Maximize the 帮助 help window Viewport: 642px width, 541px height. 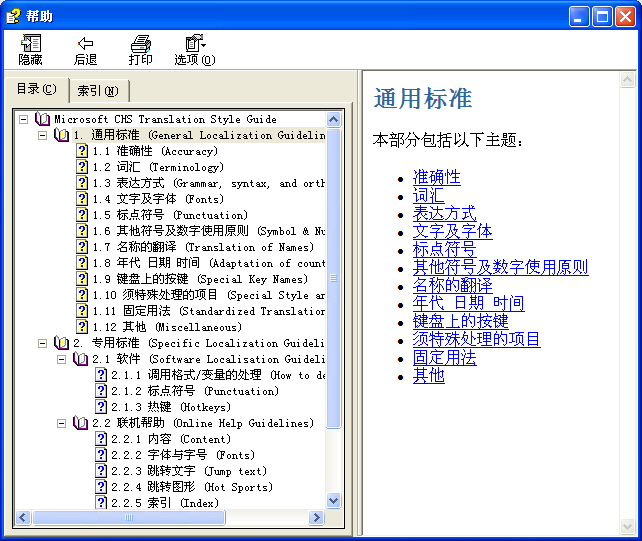tap(602, 17)
